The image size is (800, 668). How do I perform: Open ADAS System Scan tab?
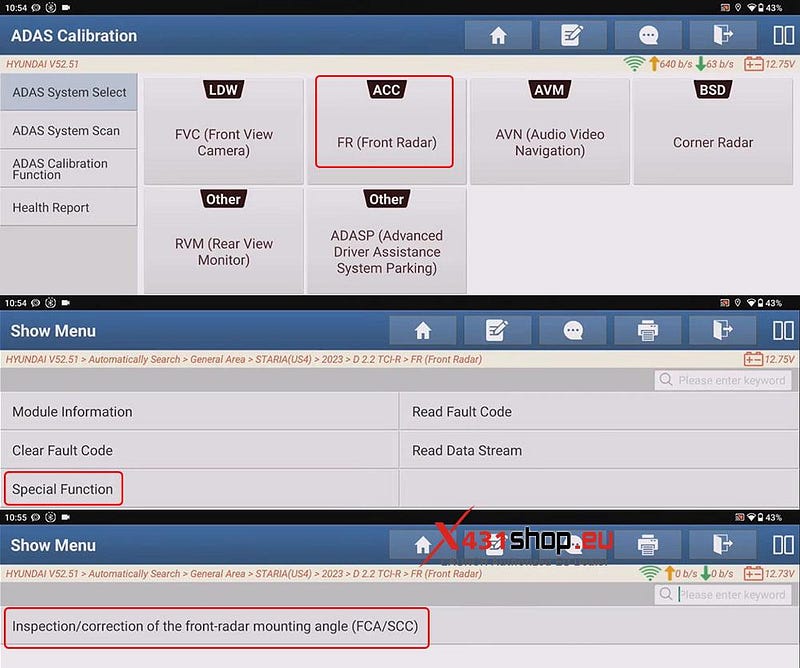(x=69, y=131)
